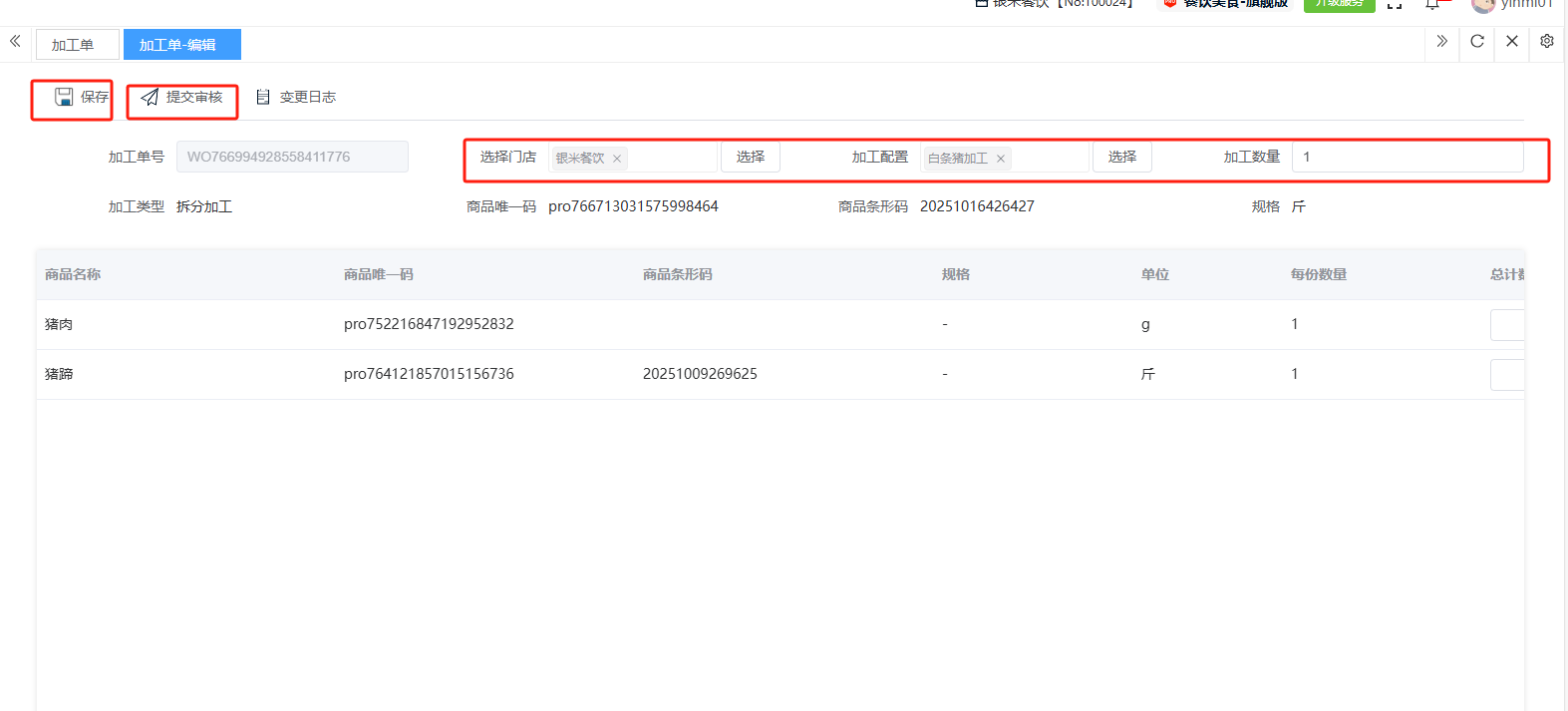Click the 提交审核 paper plane icon

coord(150,97)
